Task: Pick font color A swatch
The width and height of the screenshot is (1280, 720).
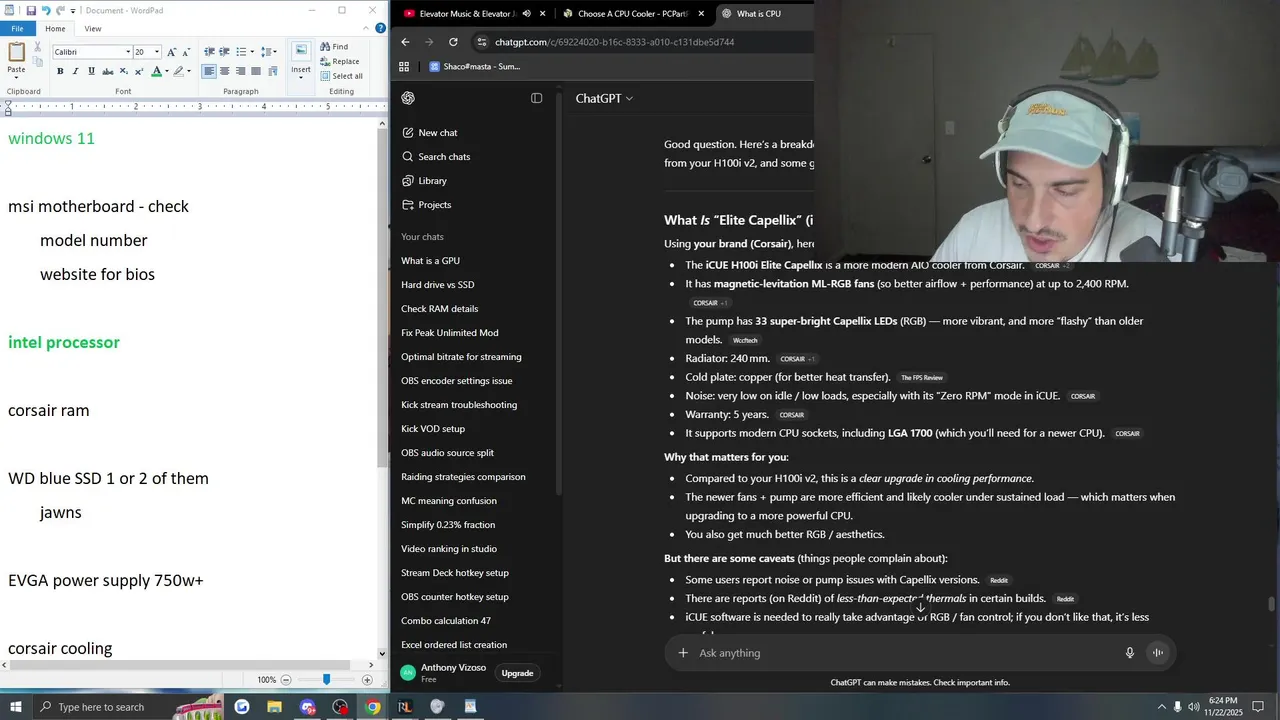Action: point(156,71)
